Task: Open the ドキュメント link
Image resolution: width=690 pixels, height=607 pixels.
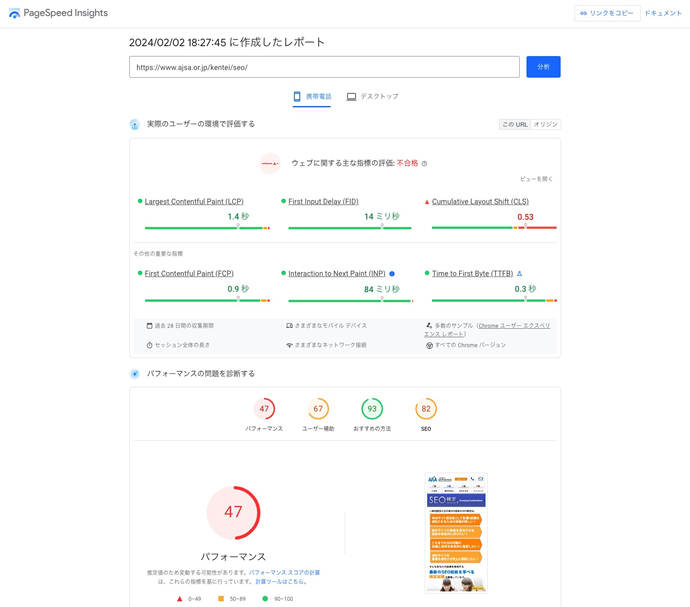Action: point(663,13)
